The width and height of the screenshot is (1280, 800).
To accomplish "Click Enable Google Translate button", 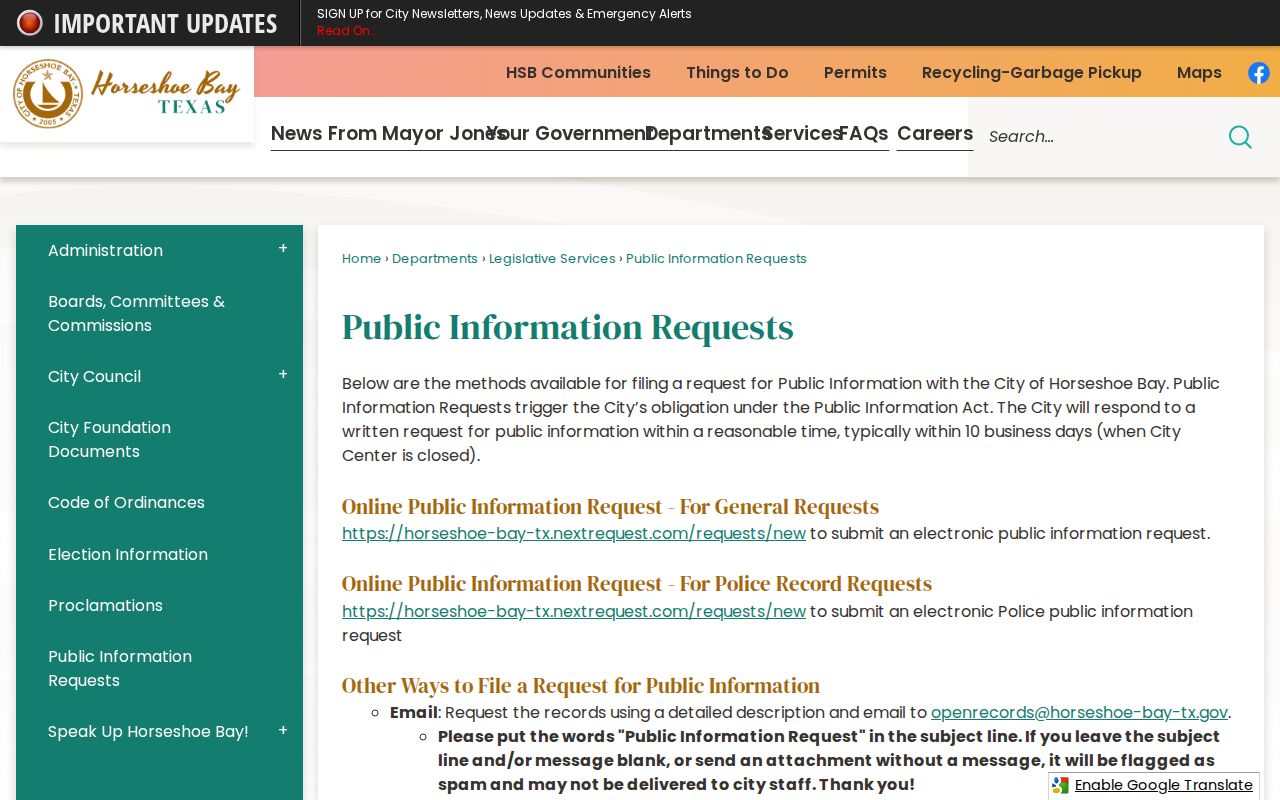I will pyautogui.click(x=1154, y=786).
